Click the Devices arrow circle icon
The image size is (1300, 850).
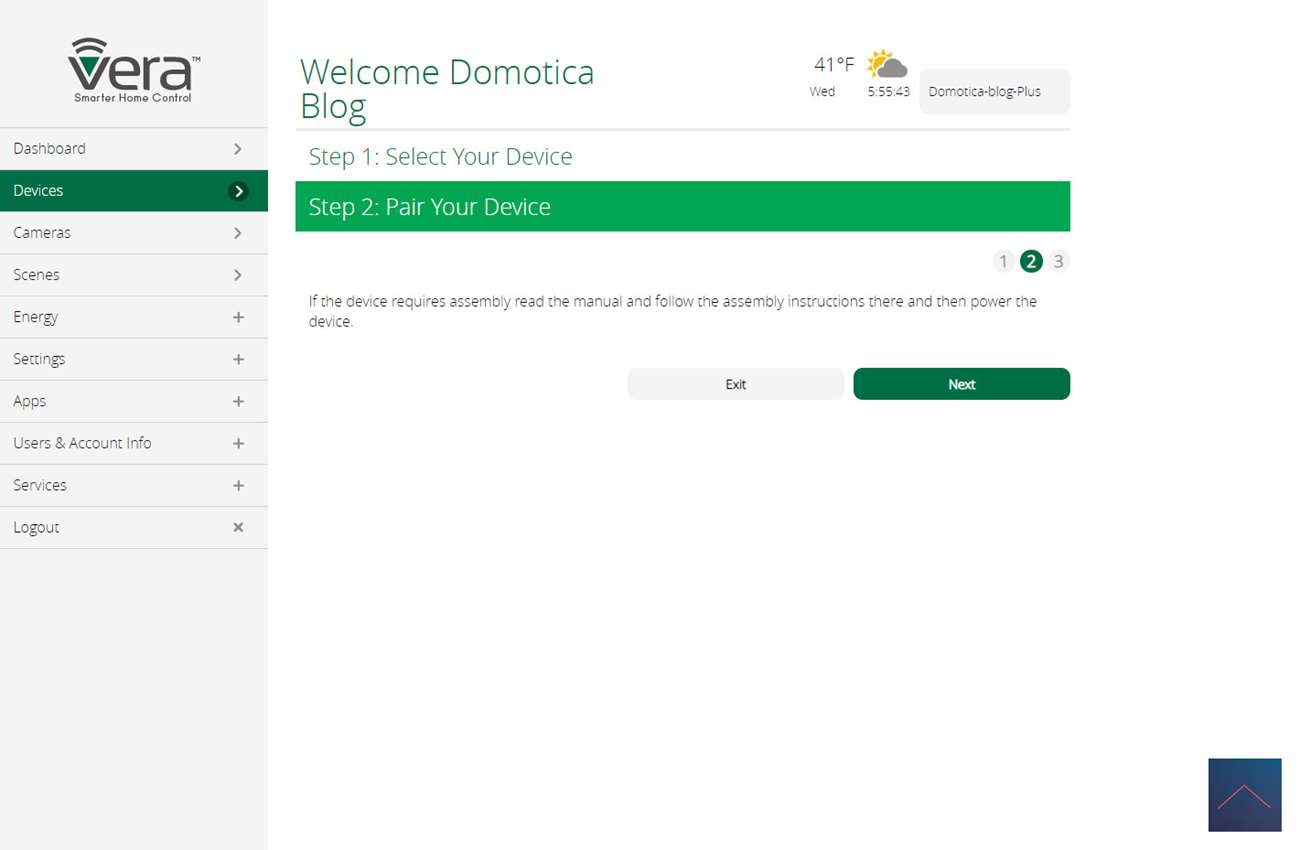point(238,191)
